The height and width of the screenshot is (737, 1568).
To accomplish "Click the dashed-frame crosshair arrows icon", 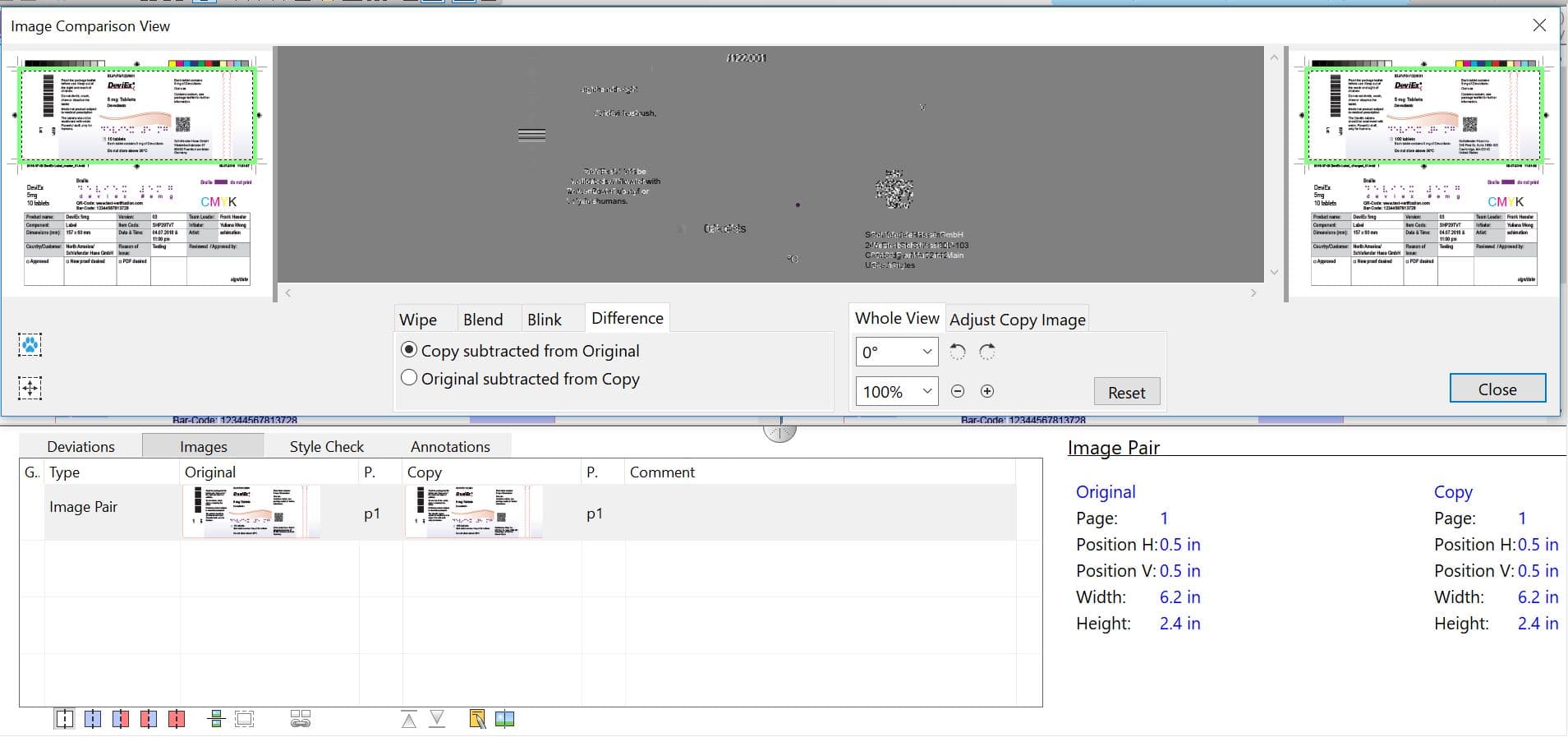I will 30,388.
